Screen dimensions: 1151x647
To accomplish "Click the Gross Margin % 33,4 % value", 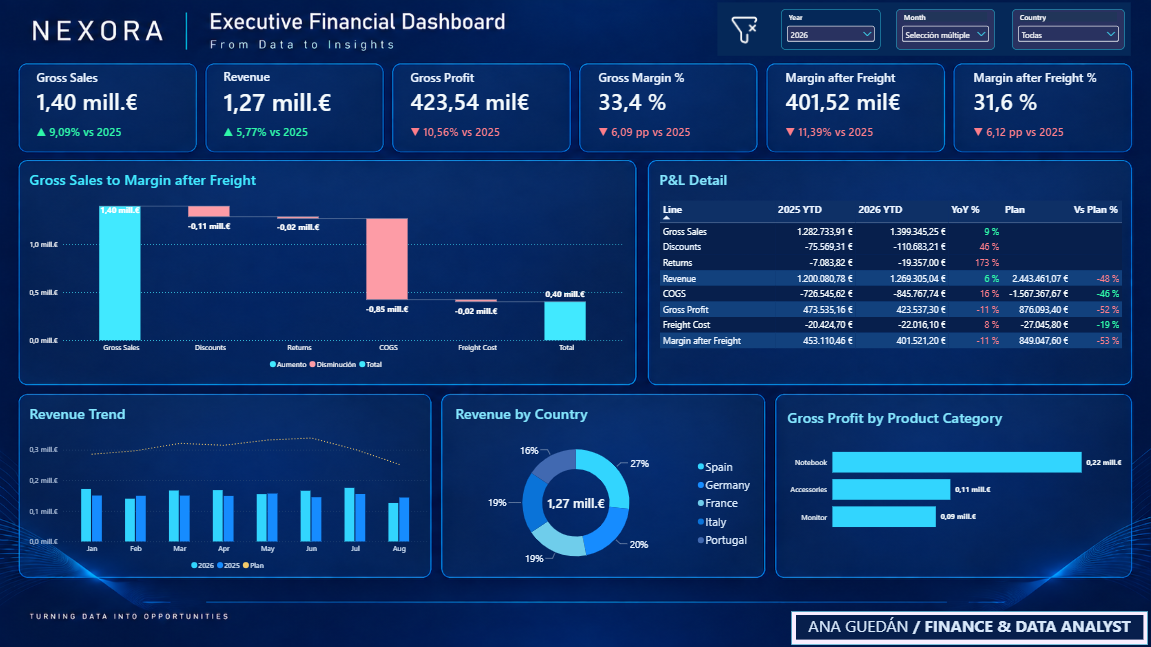I will click(632, 103).
